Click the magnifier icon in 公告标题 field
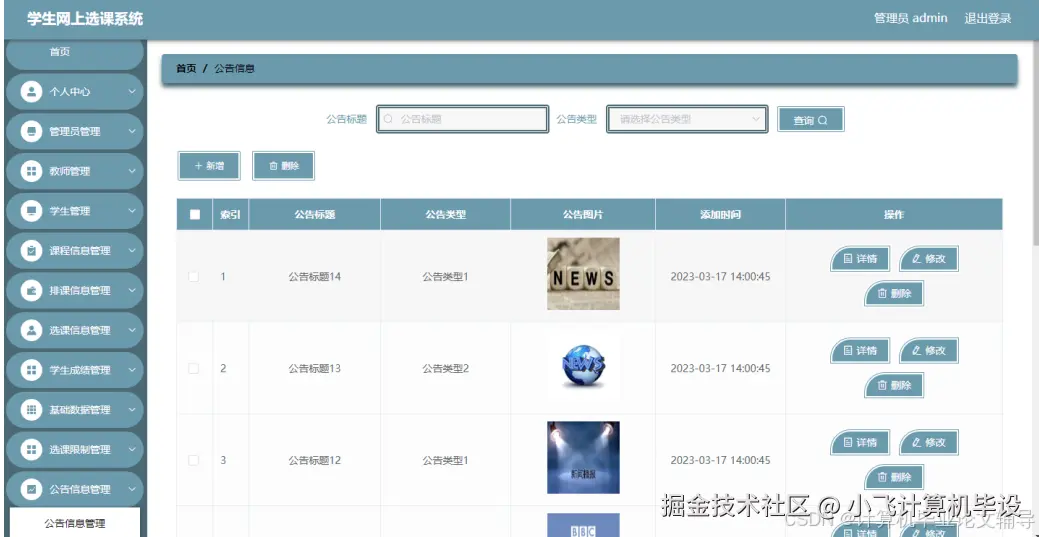The image size is (1039, 537). tap(388, 119)
